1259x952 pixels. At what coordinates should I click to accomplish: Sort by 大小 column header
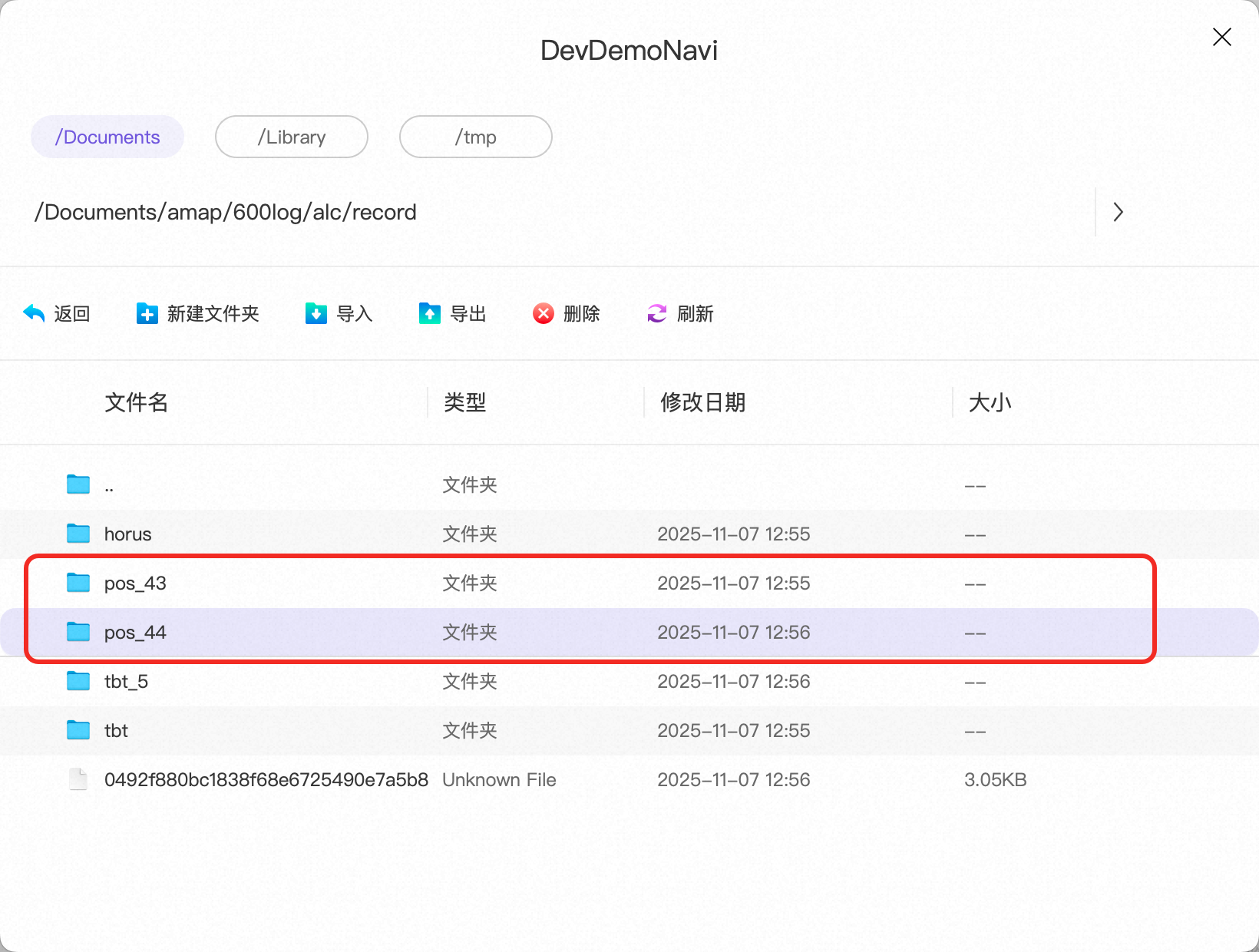990,402
